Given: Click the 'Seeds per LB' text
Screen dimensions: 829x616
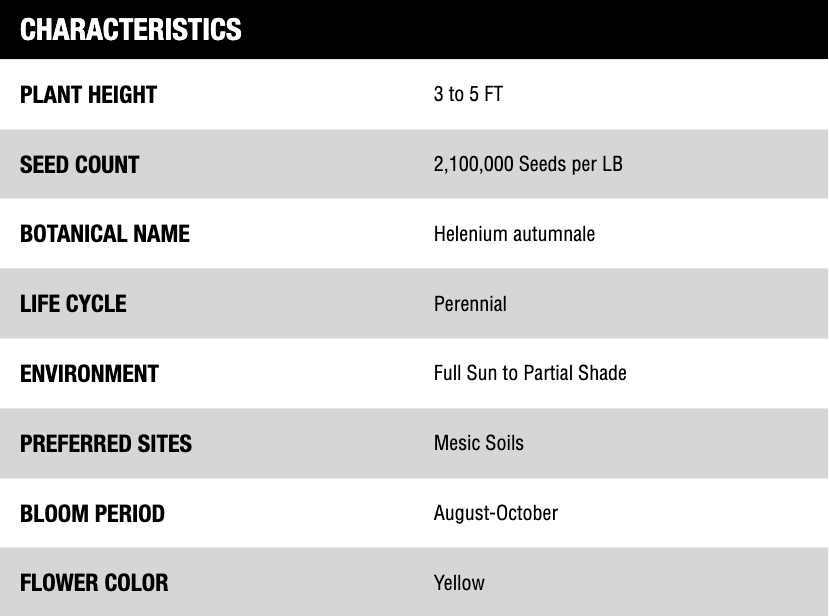Looking at the screenshot, I should (571, 164).
